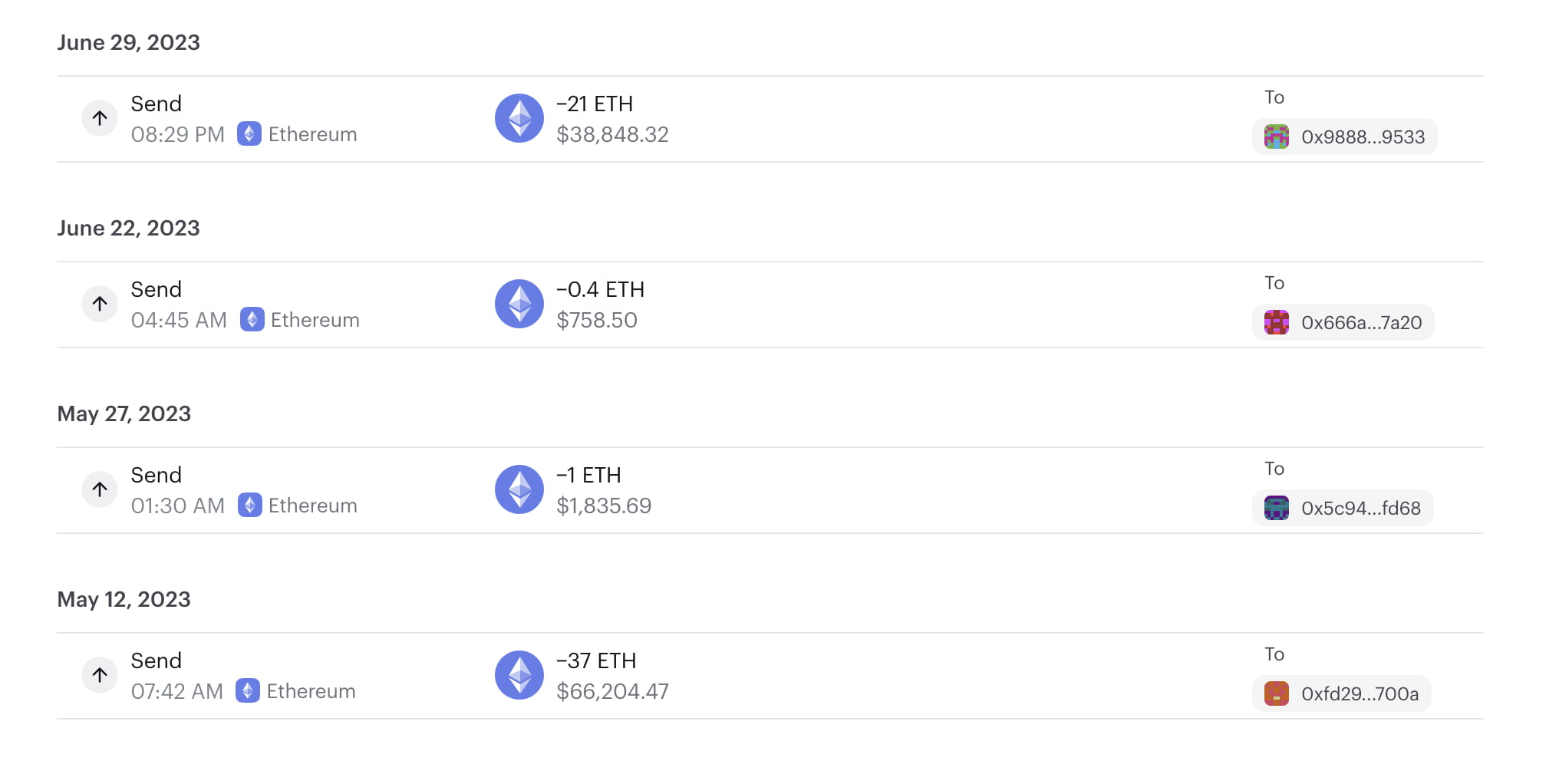Select the −1 ETH amount text
Image resolution: width=1559 pixels, height=784 pixels.
click(x=588, y=475)
